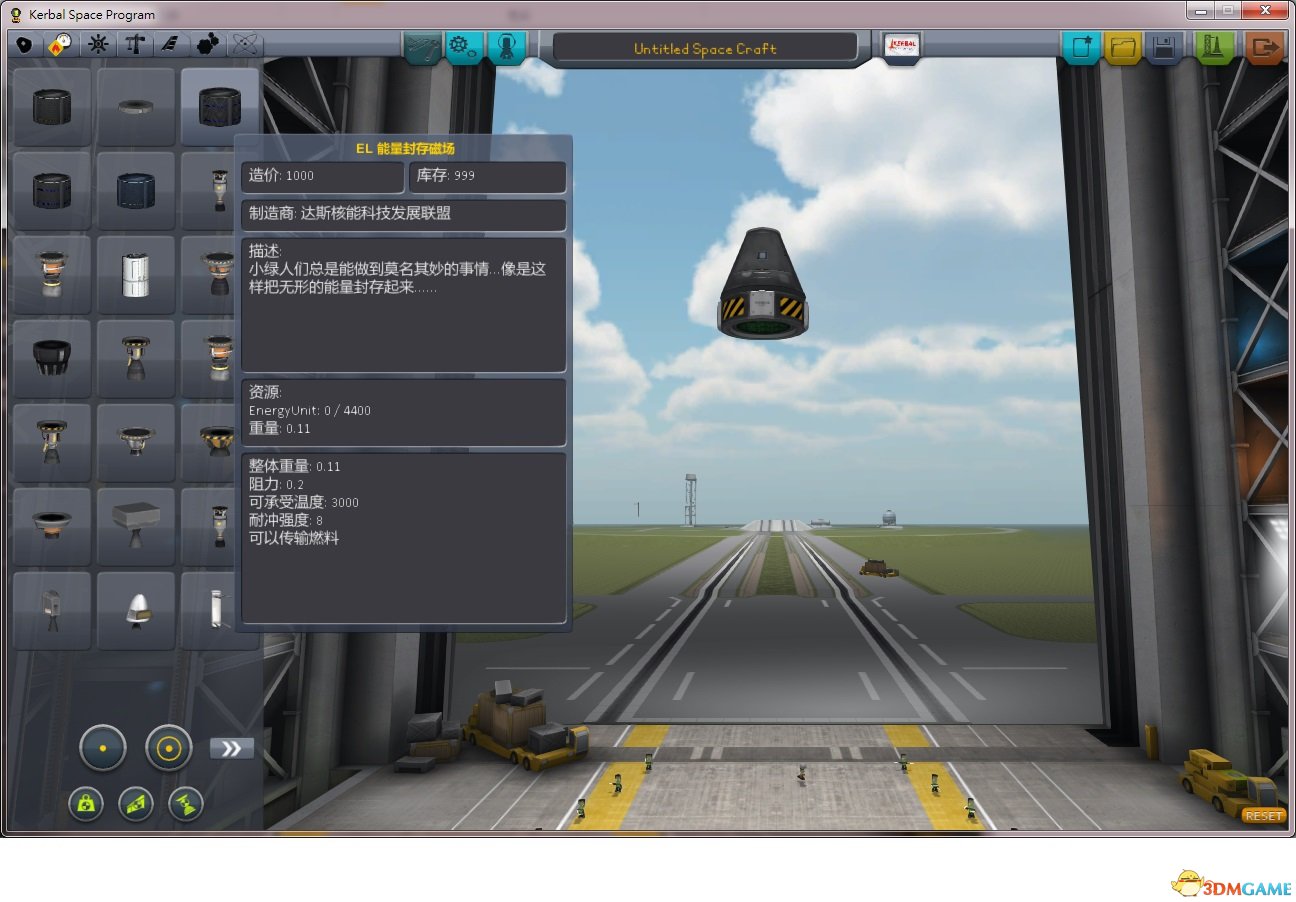Click the Untitled Space Craft name field
The height and width of the screenshot is (902, 1296).
coord(705,48)
